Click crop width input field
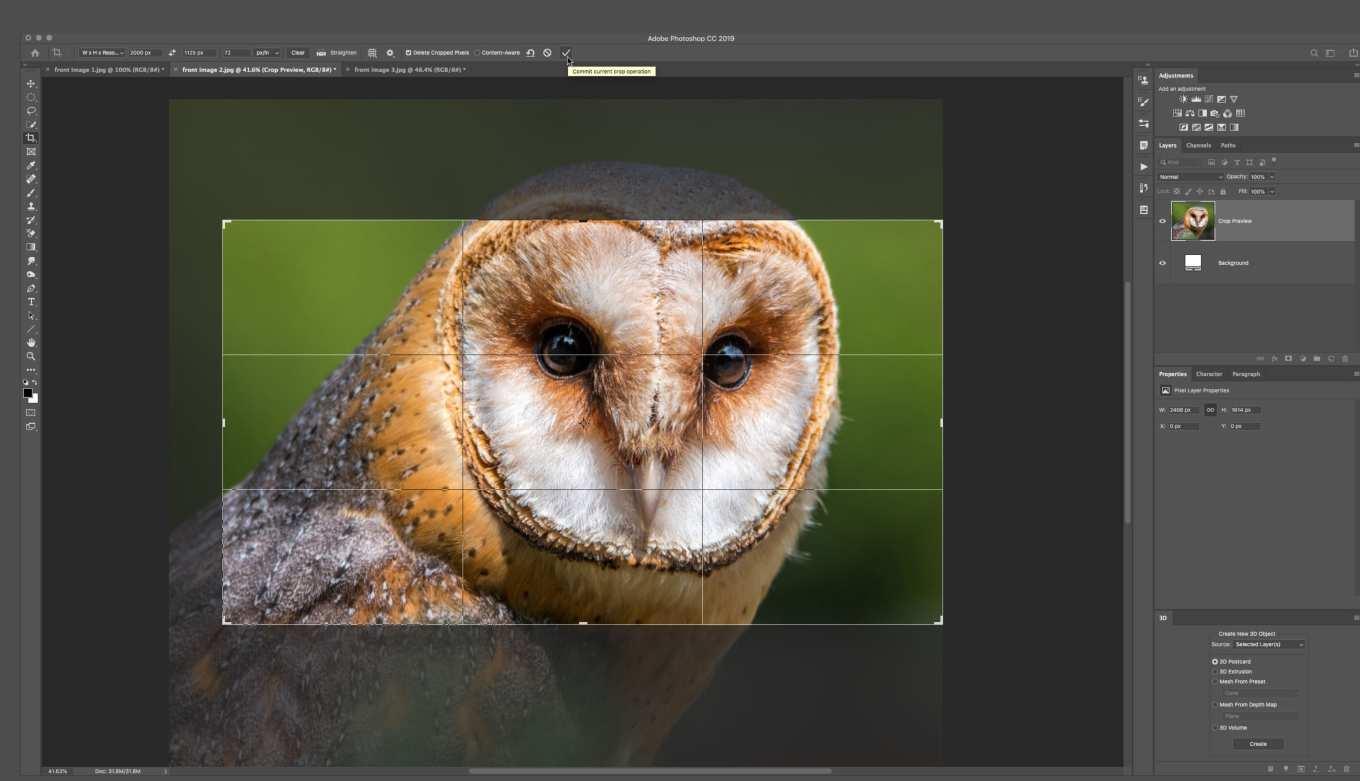1360x781 pixels. tap(144, 53)
